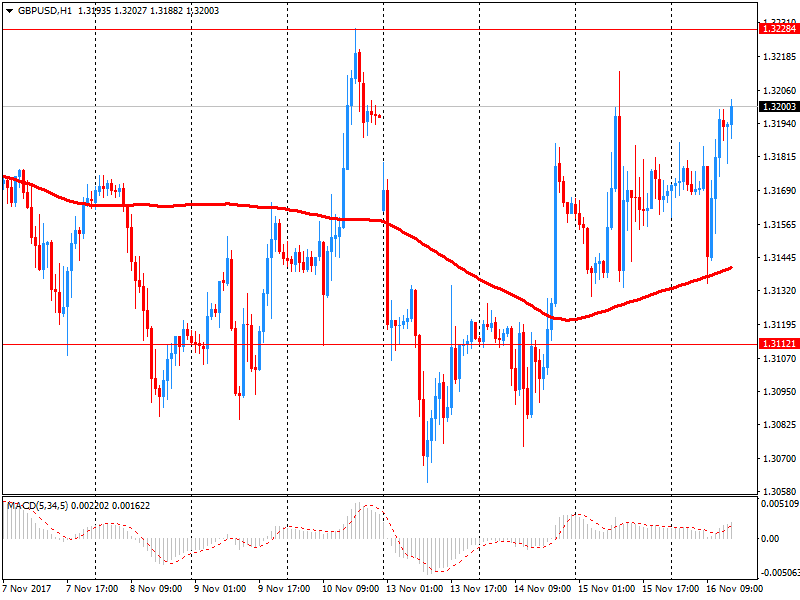Viewport: 800px width, 600px height.
Task: Click the 9 Nov 17:00 time axis label
Action: (x=284, y=589)
